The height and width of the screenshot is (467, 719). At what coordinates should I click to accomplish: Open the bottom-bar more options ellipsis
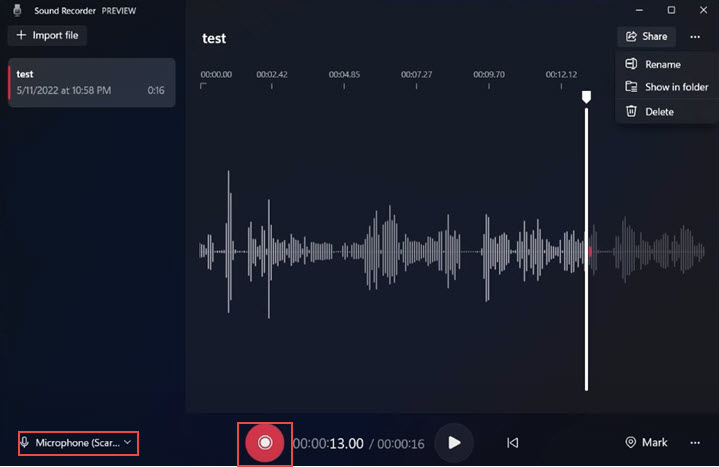(x=695, y=443)
